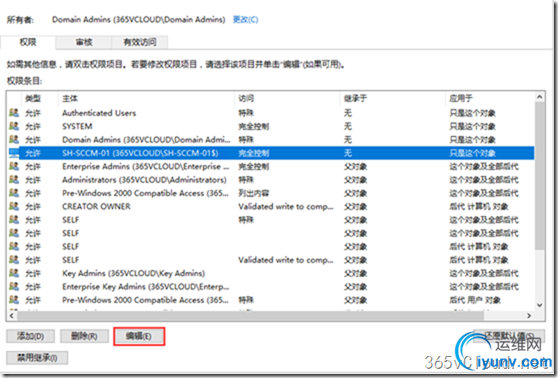
Task: Select CREATOR OWNER permission entry
Action: coord(271,206)
